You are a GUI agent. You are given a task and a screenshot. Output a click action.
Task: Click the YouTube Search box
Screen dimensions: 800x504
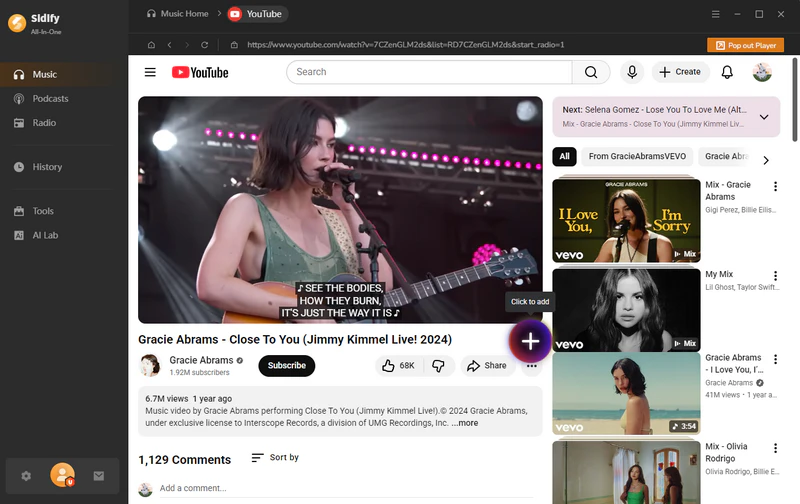point(429,72)
